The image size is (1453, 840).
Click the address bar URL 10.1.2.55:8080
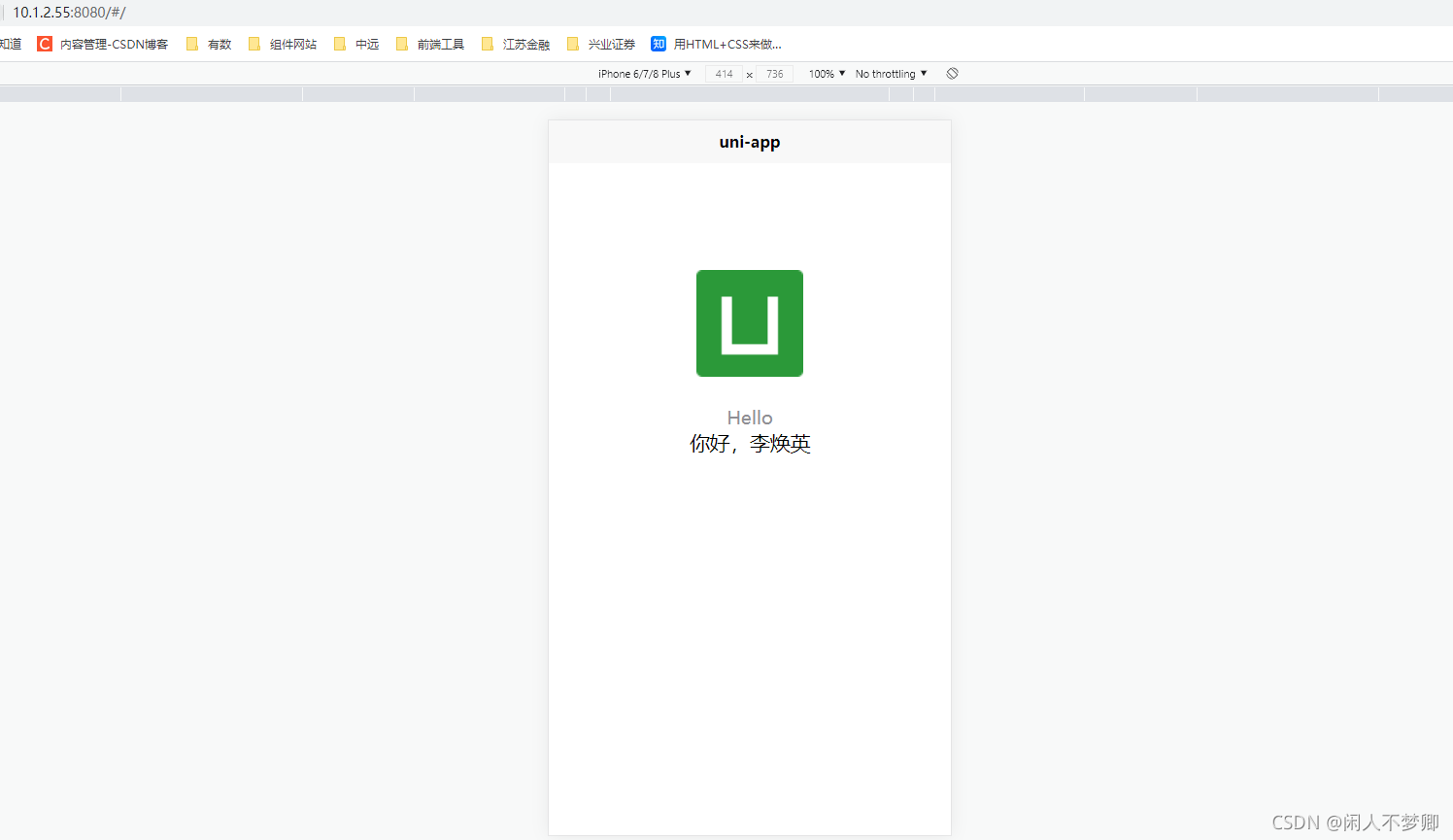[69, 13]
